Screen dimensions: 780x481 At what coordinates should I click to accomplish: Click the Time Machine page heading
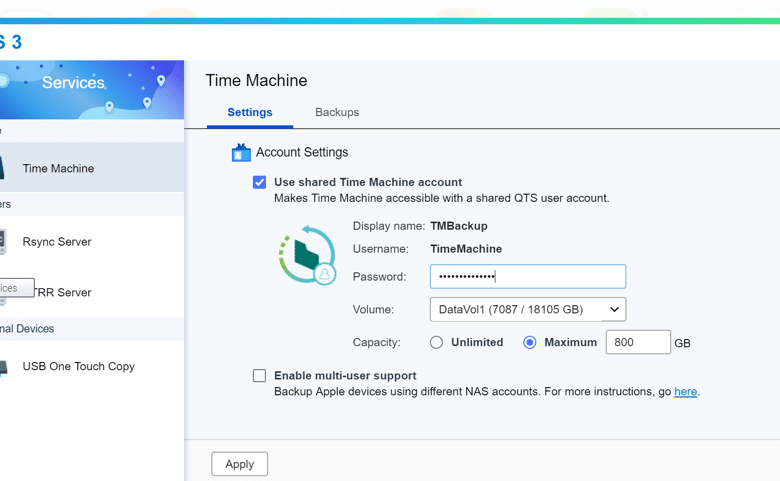pyautogui.click(x=256, y=81)
